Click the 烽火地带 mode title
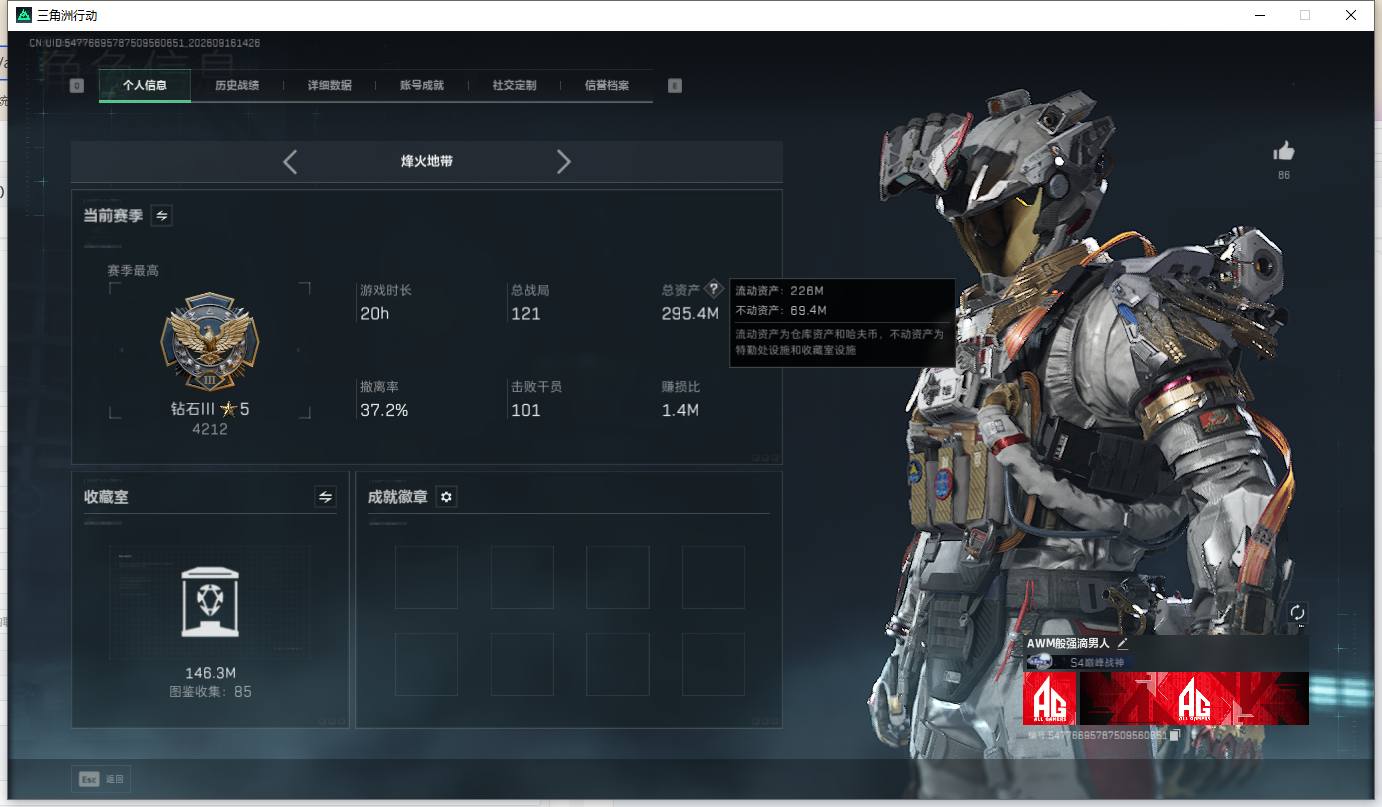The width and height of the screenshot is (1382, 807). [427, 161]
